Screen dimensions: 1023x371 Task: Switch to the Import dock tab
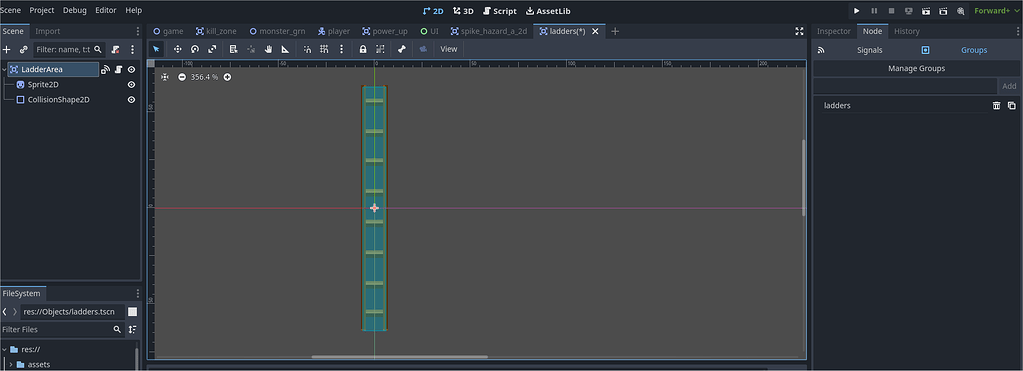(48, 31)
